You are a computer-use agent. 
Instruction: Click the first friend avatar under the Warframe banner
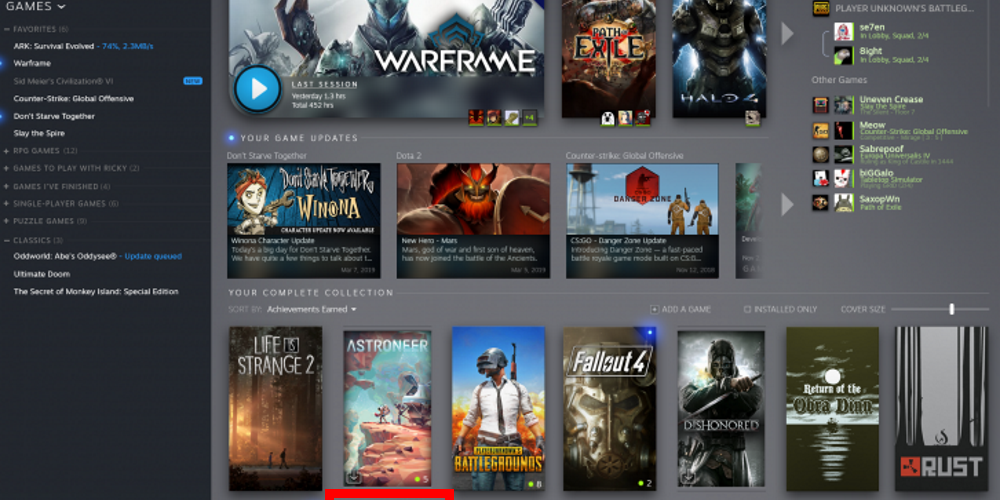click(x=476, y=117)
